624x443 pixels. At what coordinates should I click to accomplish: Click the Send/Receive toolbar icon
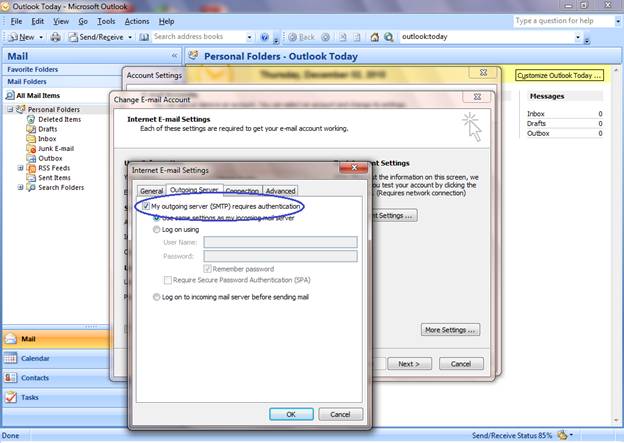pyautogui.click(x=73, y=37)
